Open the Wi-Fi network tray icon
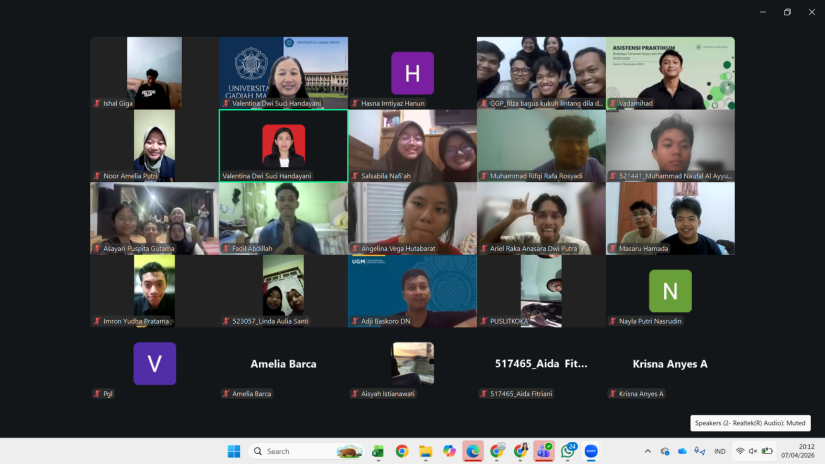This screenshot has height=464, width=825. (x=739, y=451)
